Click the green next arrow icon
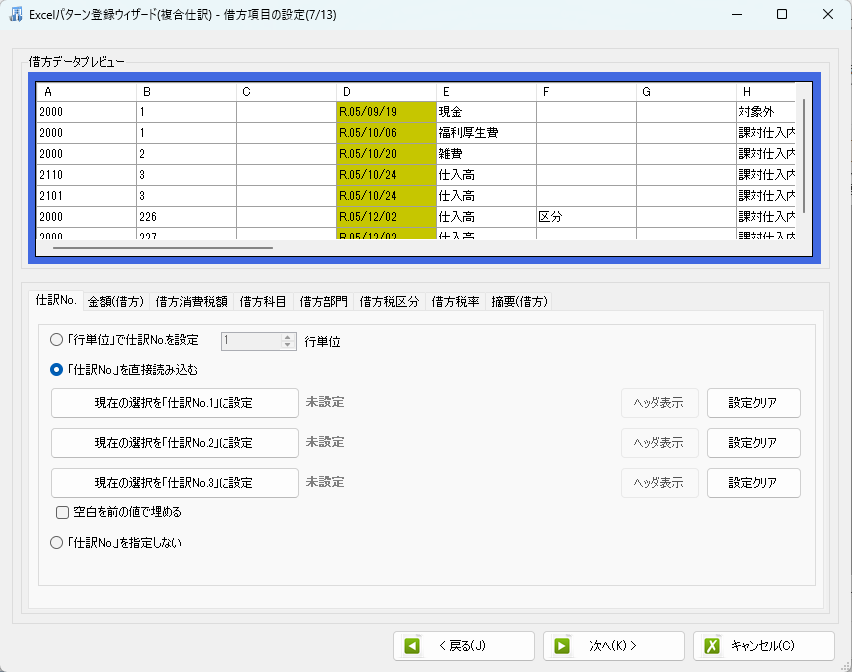Image resolution: width=852 pixels, height=672 pixels. [x=562, y=646]
